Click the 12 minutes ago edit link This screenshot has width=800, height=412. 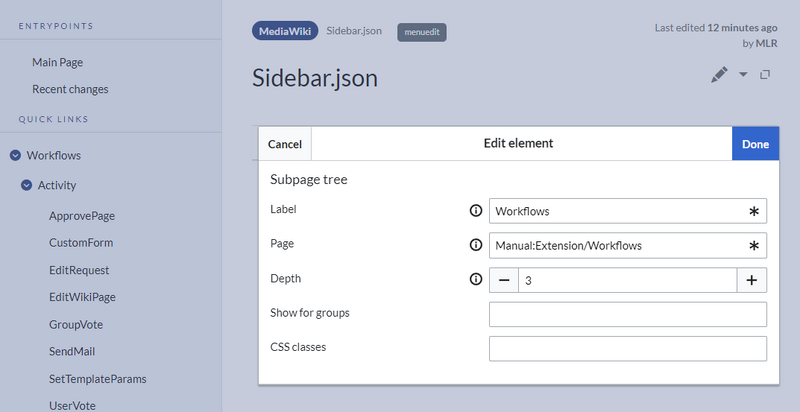pos(742,28)
